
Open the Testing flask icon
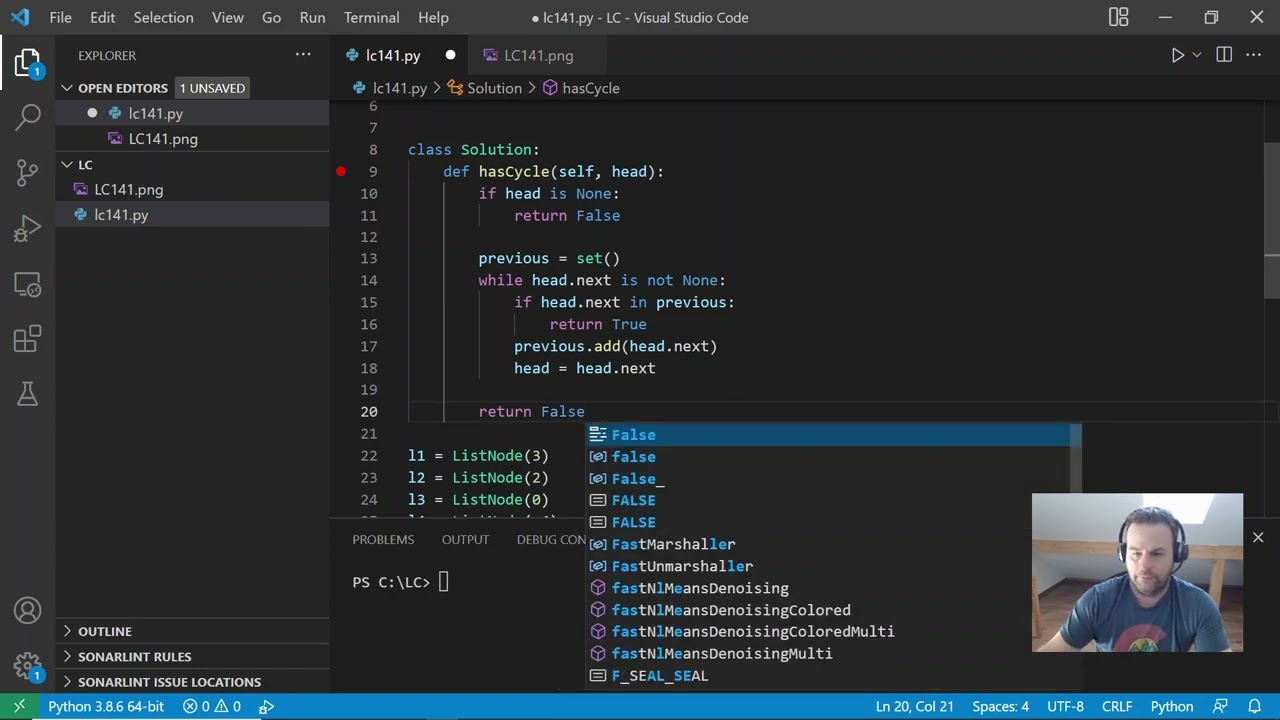pos(28,394)
